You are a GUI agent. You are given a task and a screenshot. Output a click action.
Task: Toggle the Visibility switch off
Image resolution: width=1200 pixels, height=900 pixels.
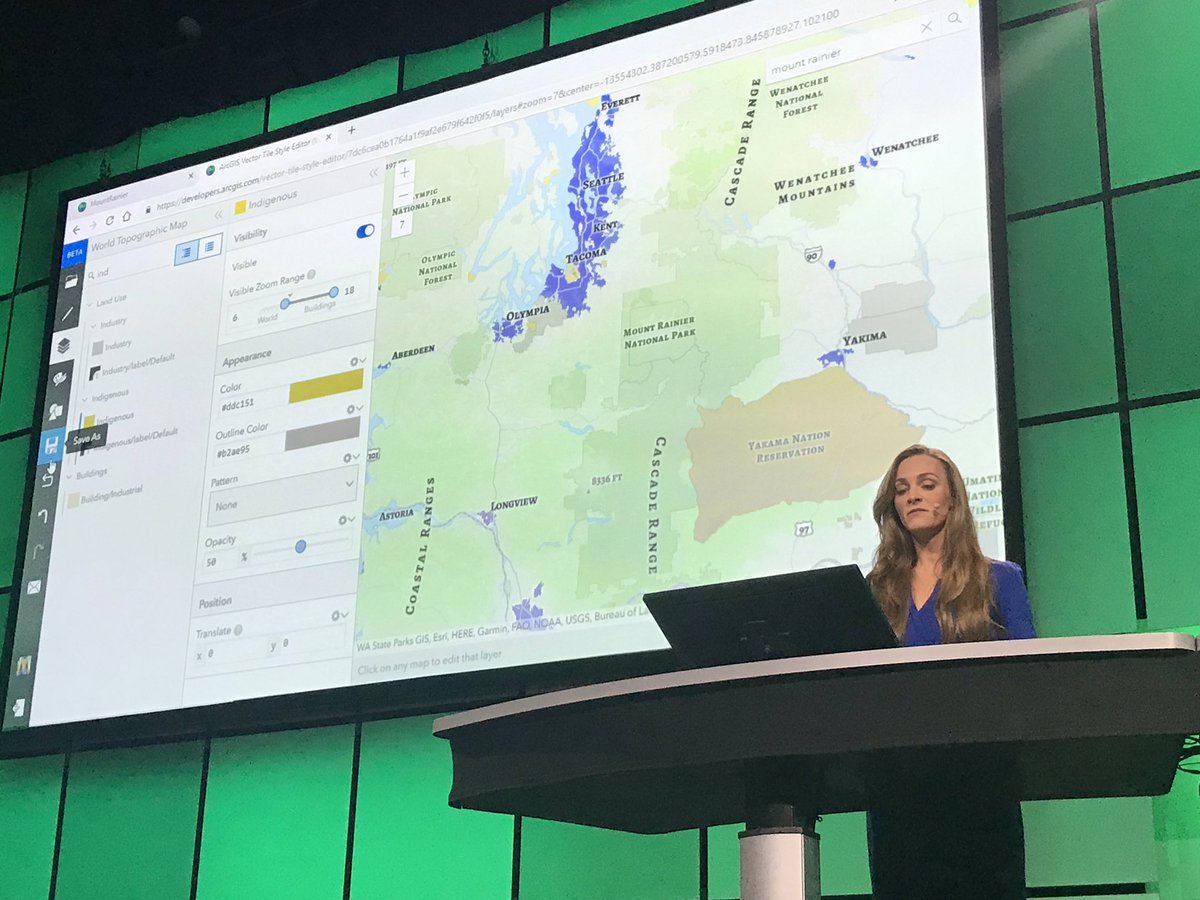point(366,231)
